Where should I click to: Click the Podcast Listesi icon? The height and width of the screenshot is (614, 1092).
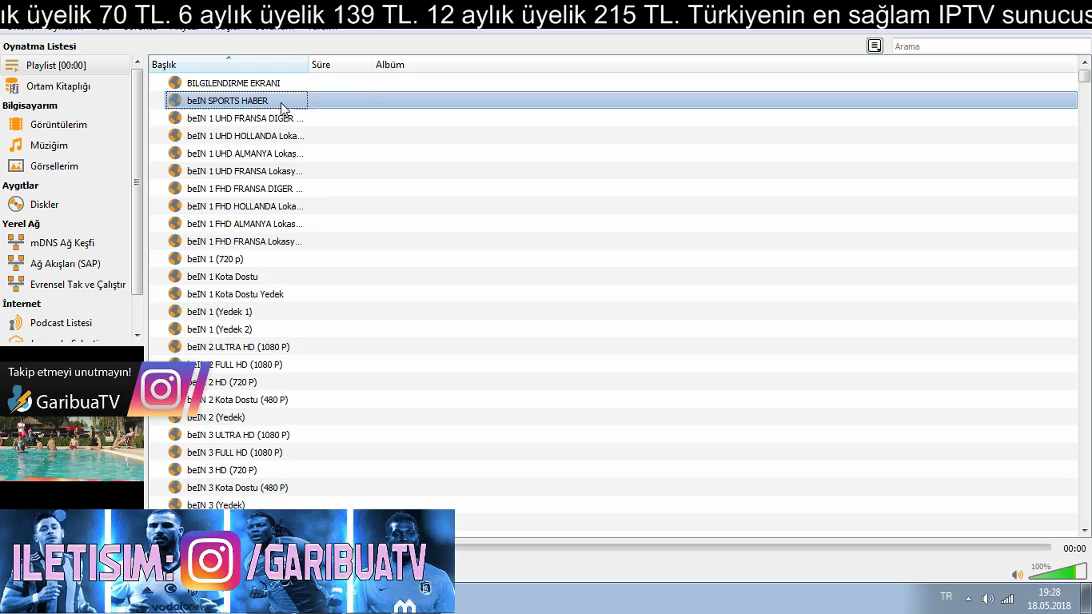[x=15, y=323]
